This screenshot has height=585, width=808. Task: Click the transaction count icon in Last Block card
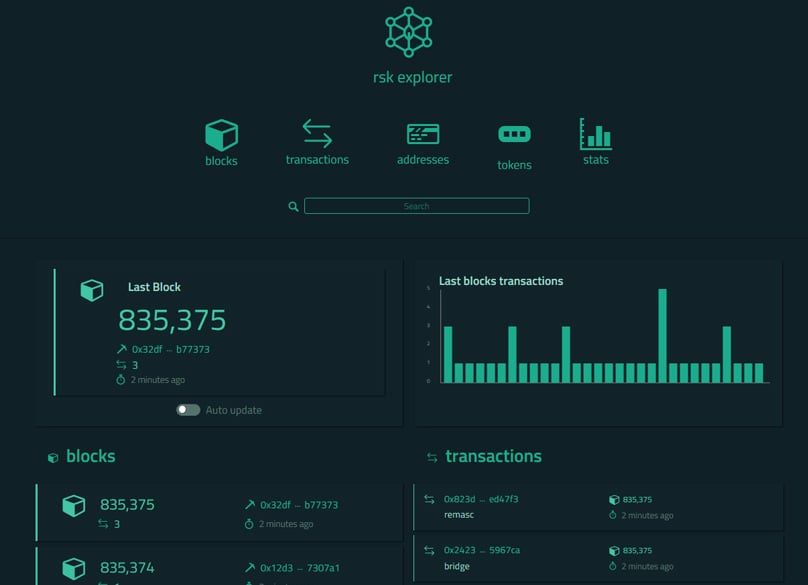121,365
